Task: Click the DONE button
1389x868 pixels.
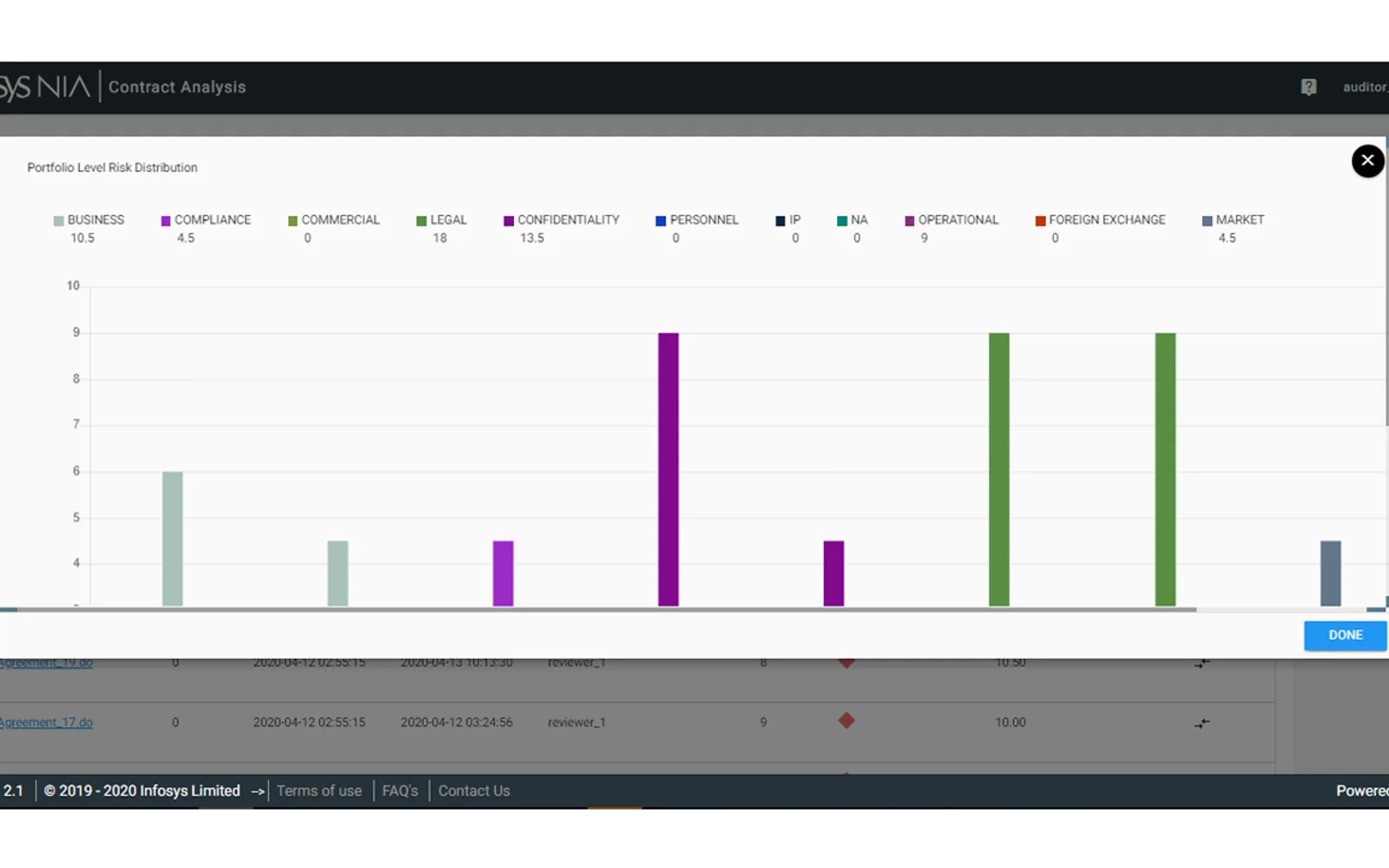Action: (1345, 635)
